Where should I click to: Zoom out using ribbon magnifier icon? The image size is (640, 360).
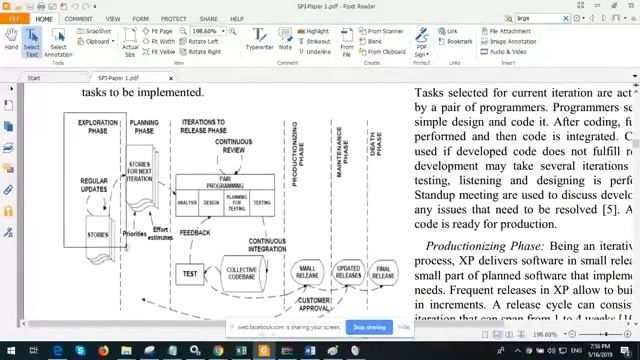click(x=183, y=31)
